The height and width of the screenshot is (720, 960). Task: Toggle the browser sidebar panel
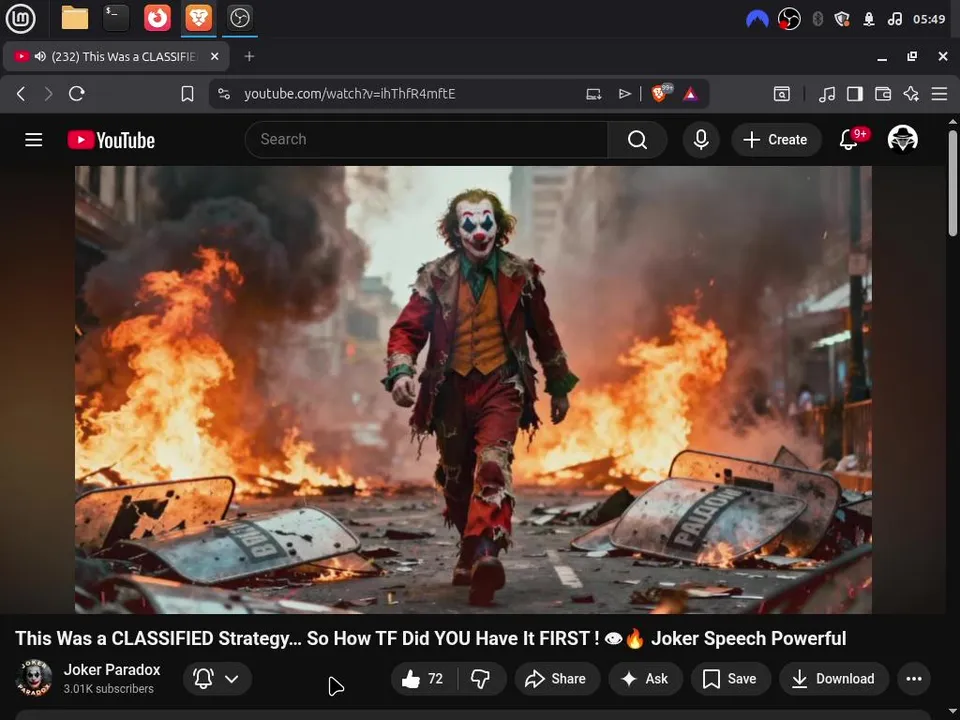[855, 94]
